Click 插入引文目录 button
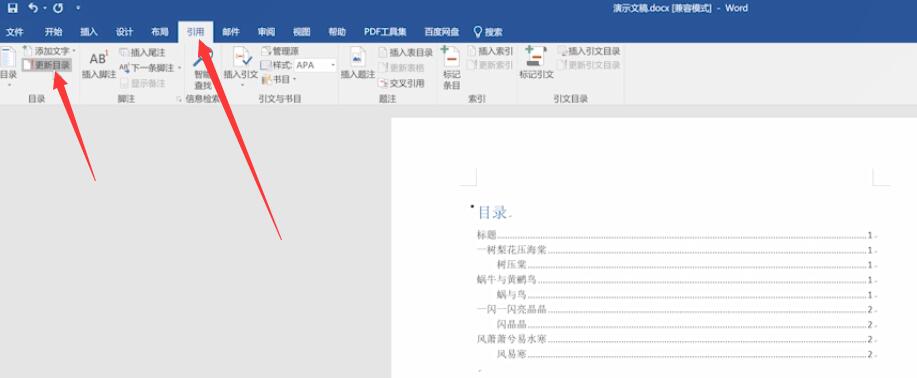The image size is (917, 378). (589, 51)
